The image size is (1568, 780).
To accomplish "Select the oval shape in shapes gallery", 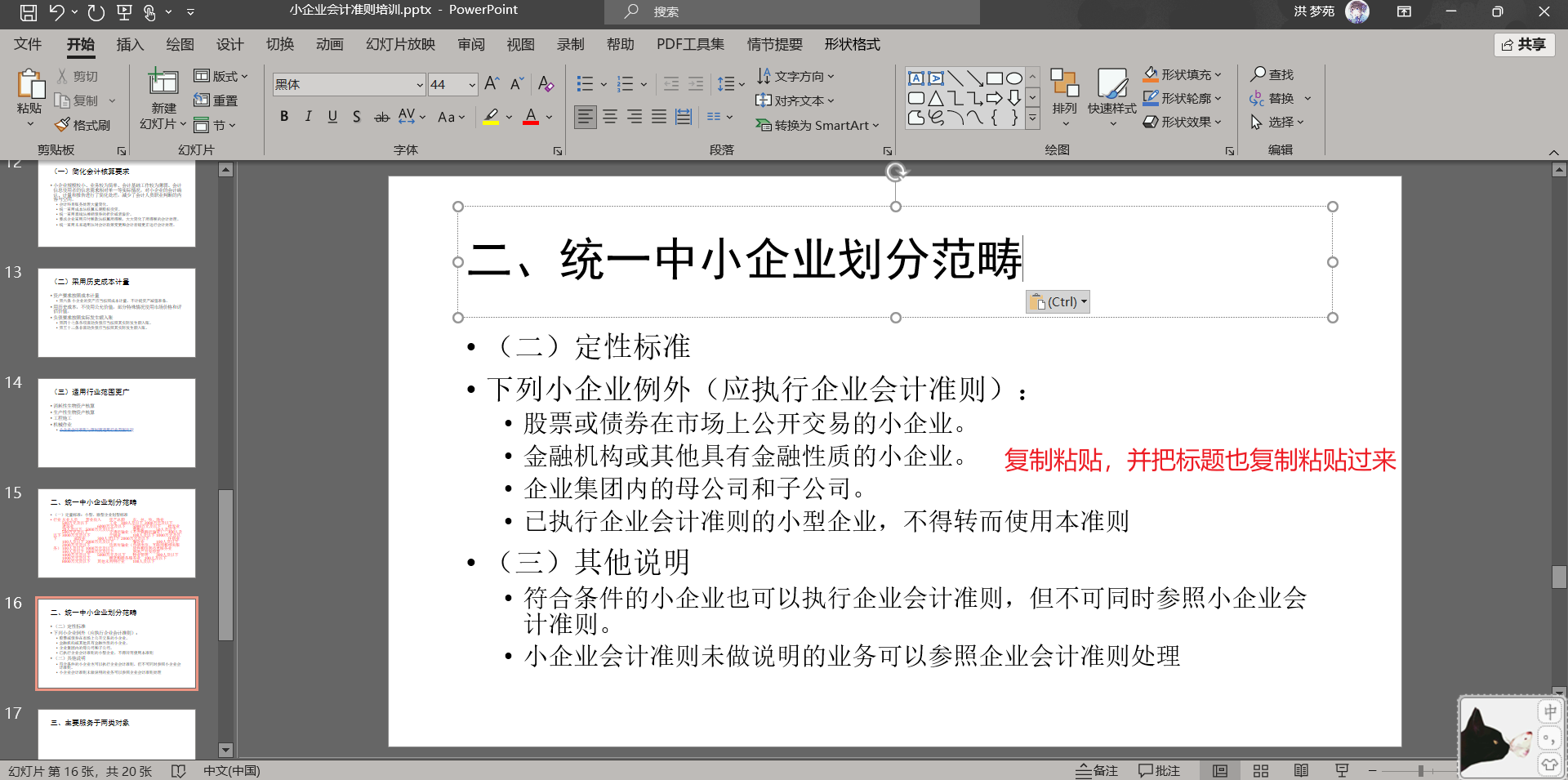I will coord(1013,78).
